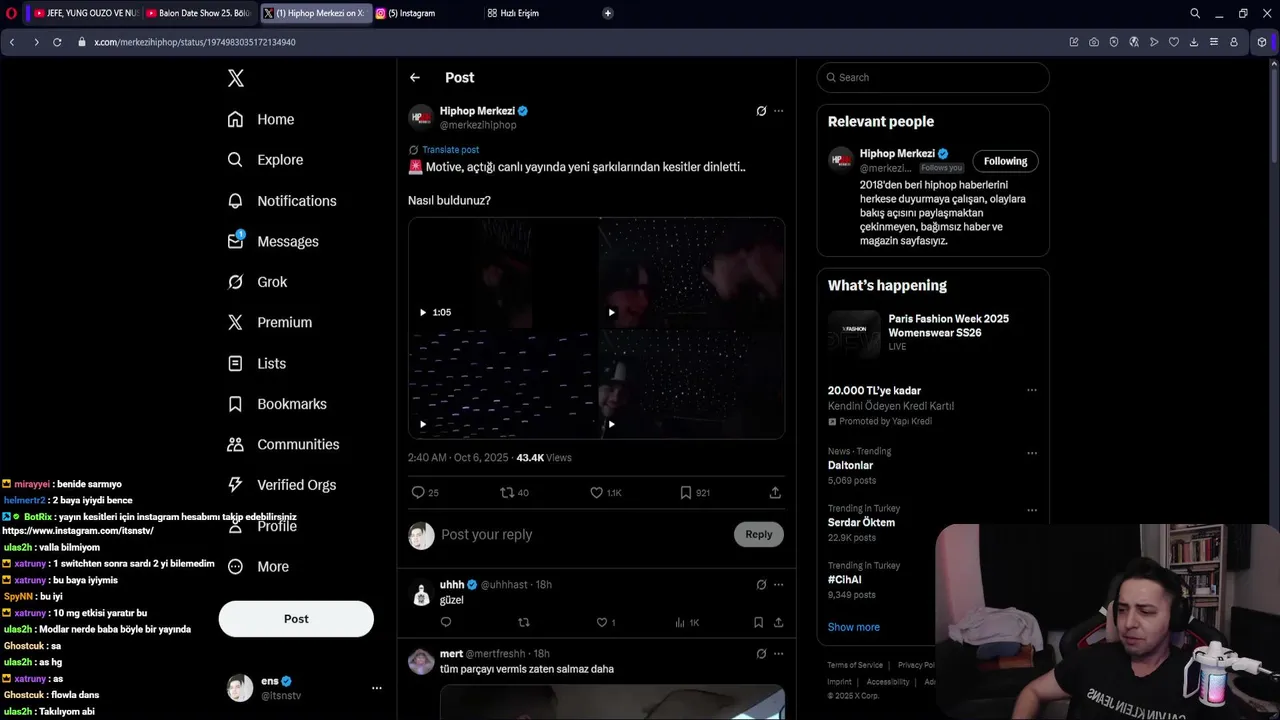This screenshot has width=1280, height=720.
Task: Open Paris Fashion Week 2025 live event
Action: pos(933,333)
